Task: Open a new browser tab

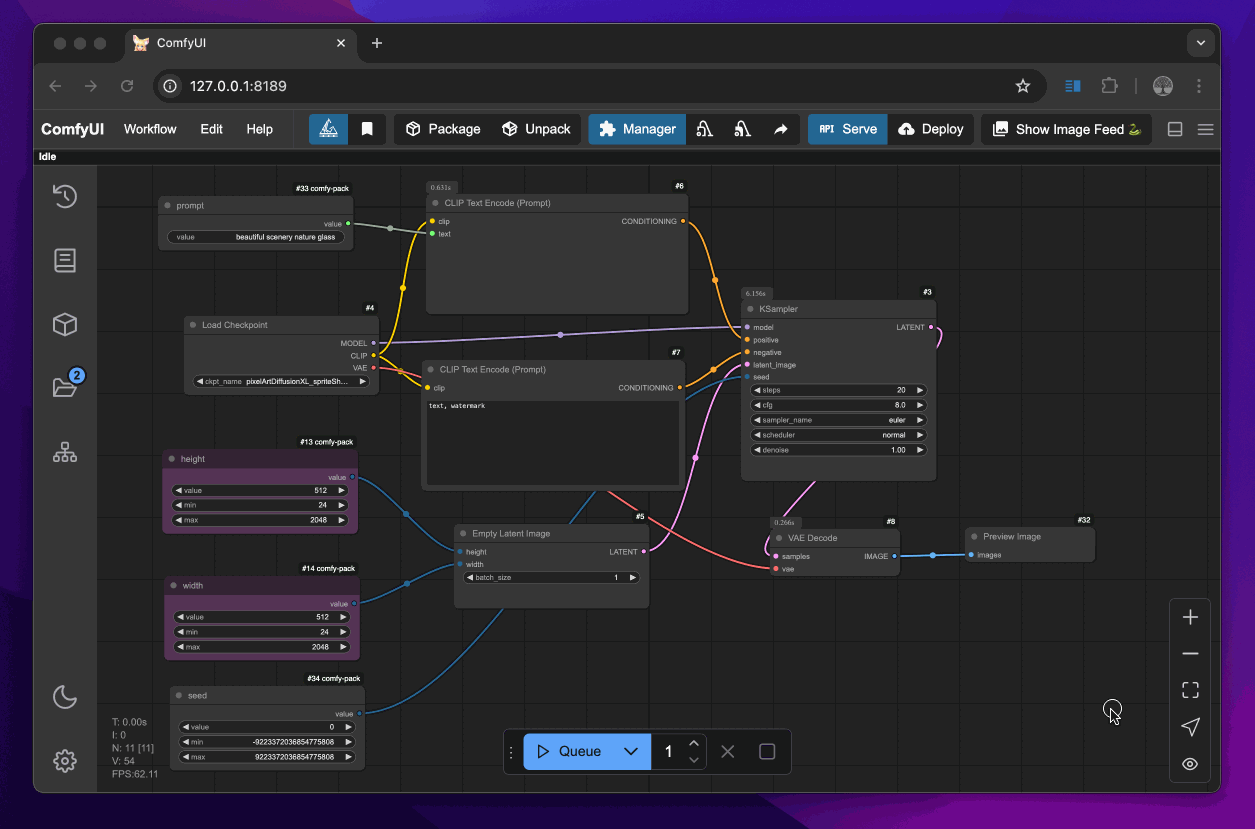Action: pos(377,43)
